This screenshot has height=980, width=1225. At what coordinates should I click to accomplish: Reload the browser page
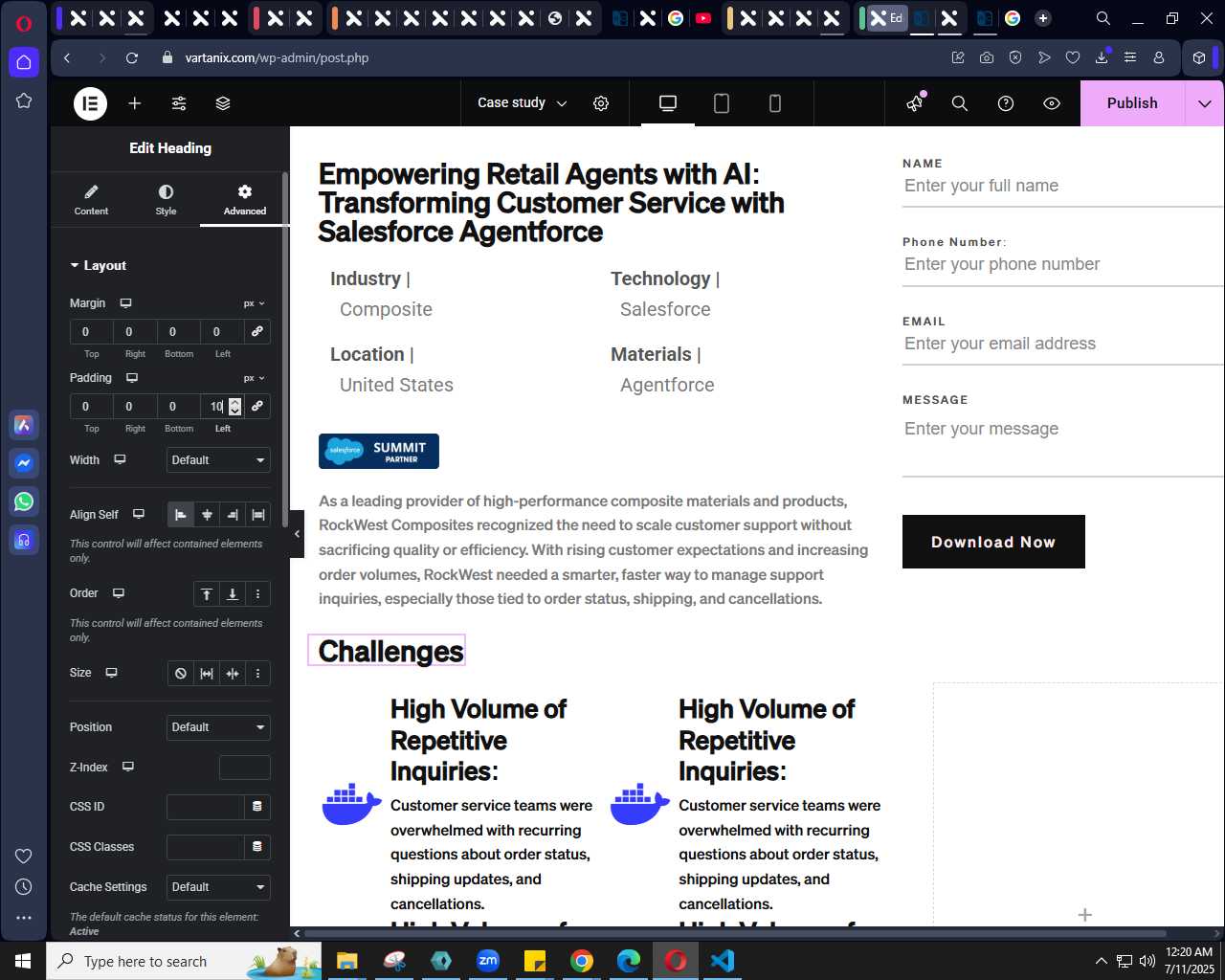[132, 57]
